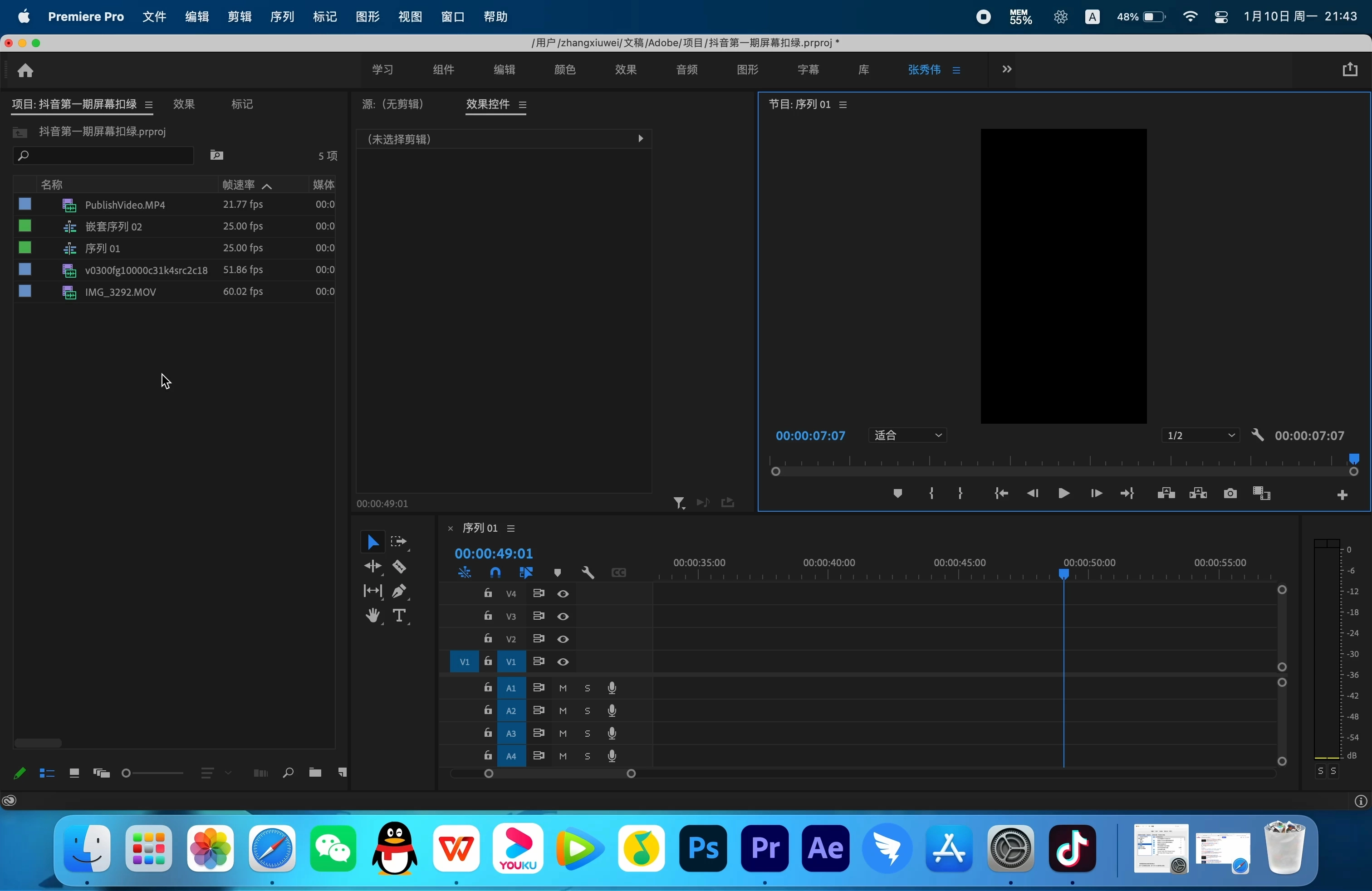Click Mark Out button in Program monitor
1372x891 pixels.
click(960, 494)
